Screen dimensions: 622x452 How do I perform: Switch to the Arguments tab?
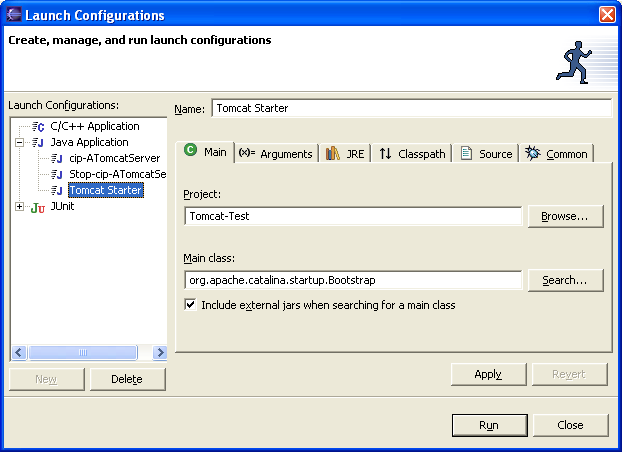tap(276, 154)
